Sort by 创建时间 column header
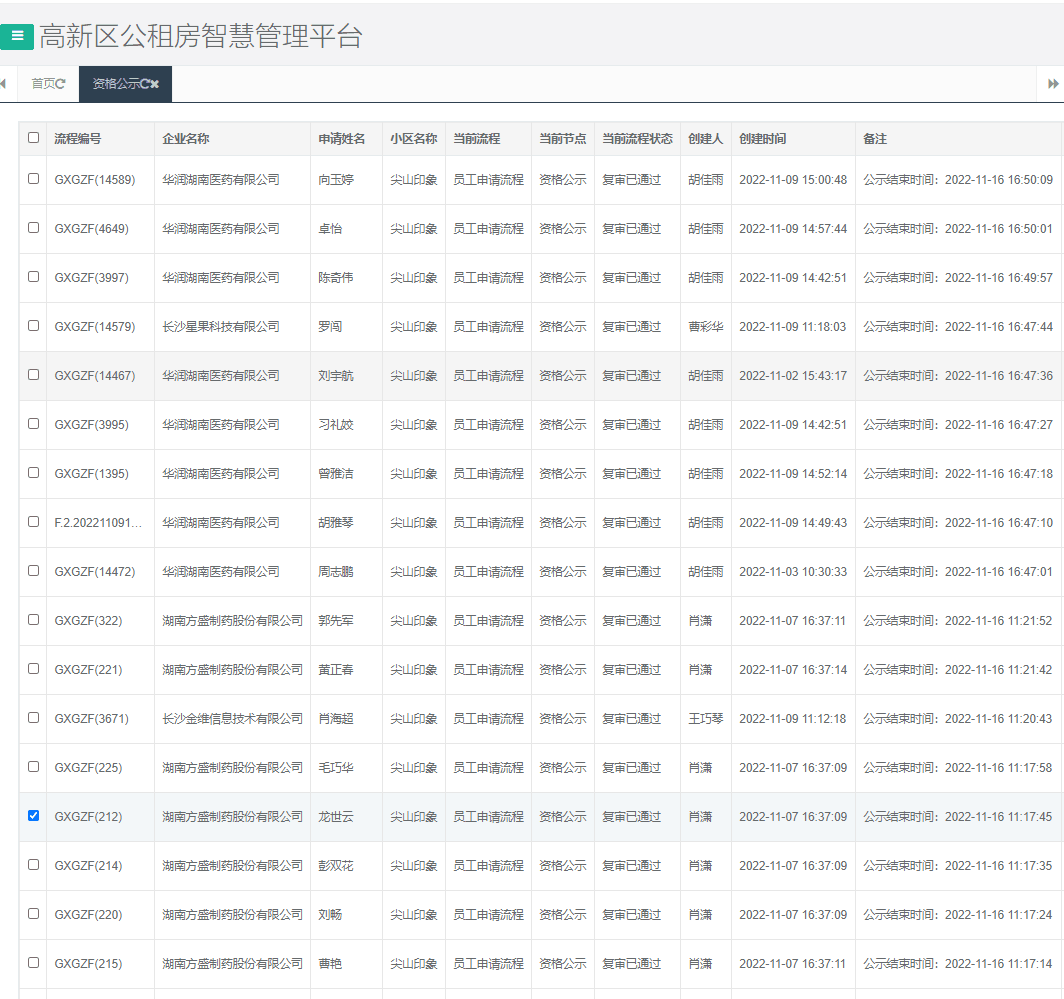 point(762,139)
